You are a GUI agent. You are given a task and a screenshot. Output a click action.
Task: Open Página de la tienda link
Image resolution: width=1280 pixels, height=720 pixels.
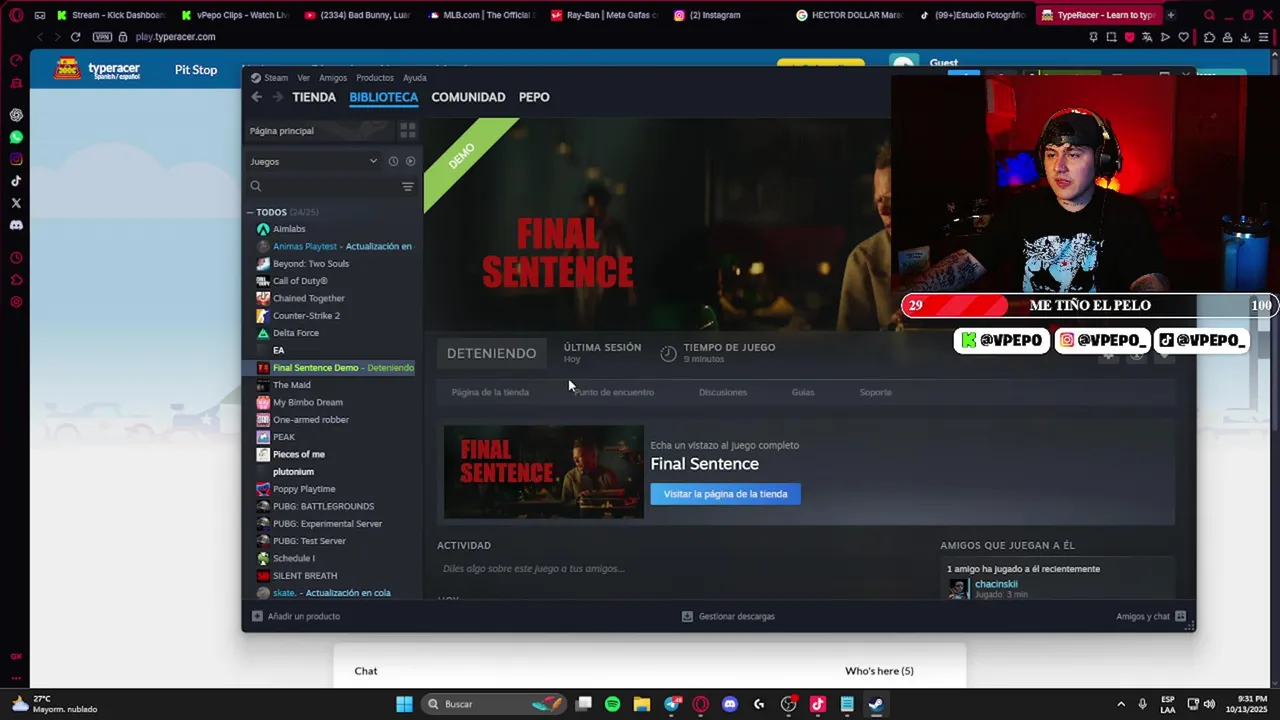[x=490, y=392]
